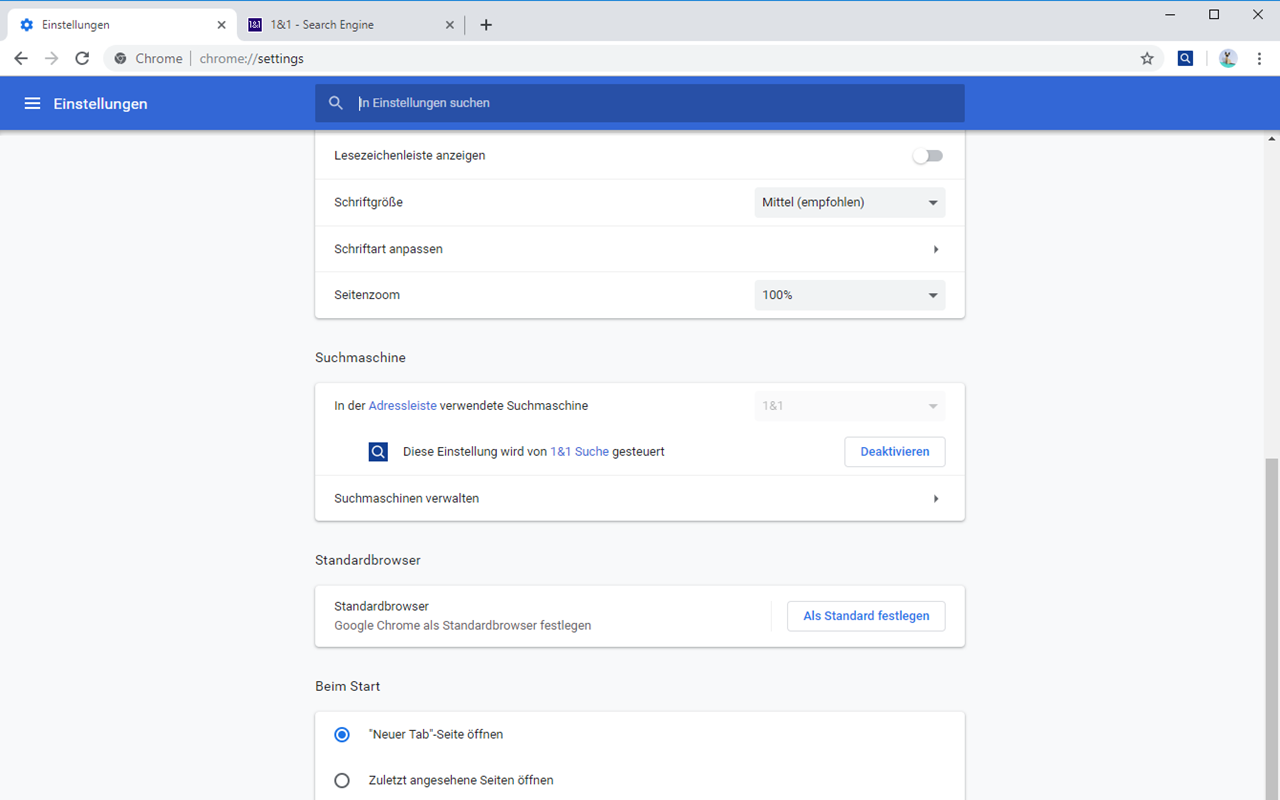
Task: Go back with the browser back arrow
Action: tap(21, 59)
